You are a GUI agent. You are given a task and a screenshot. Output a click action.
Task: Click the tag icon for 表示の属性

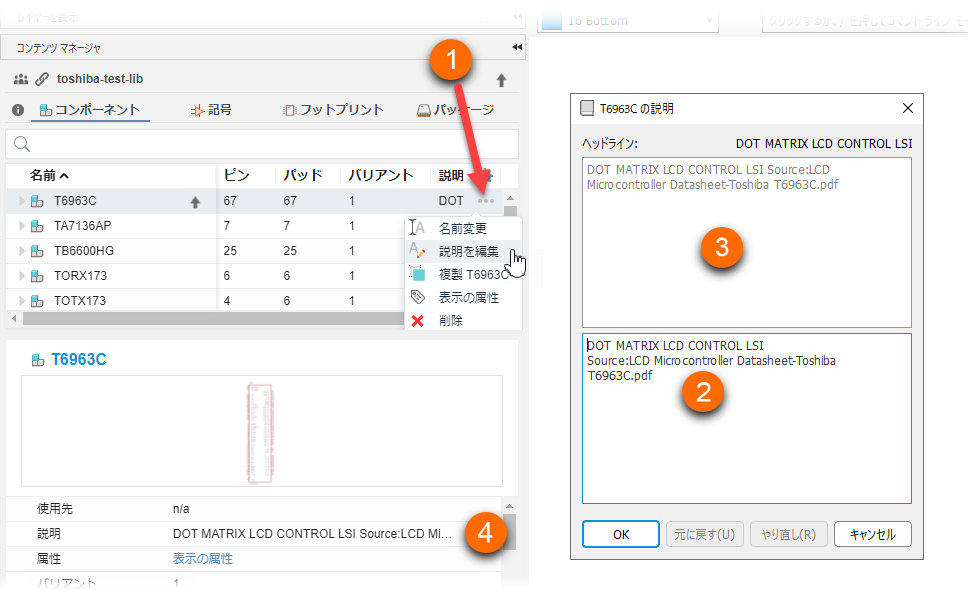418,297
